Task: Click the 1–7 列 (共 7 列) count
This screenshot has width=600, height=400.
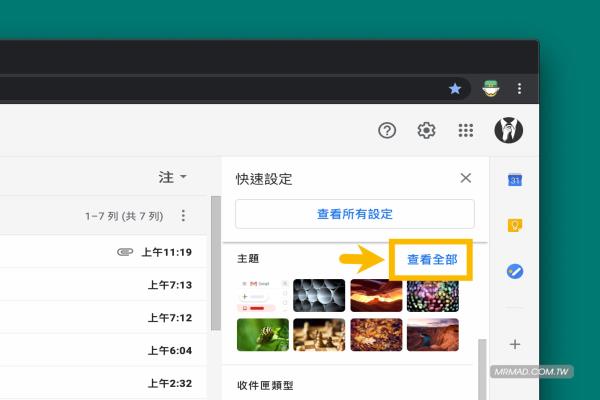Action: click(124, 216)
